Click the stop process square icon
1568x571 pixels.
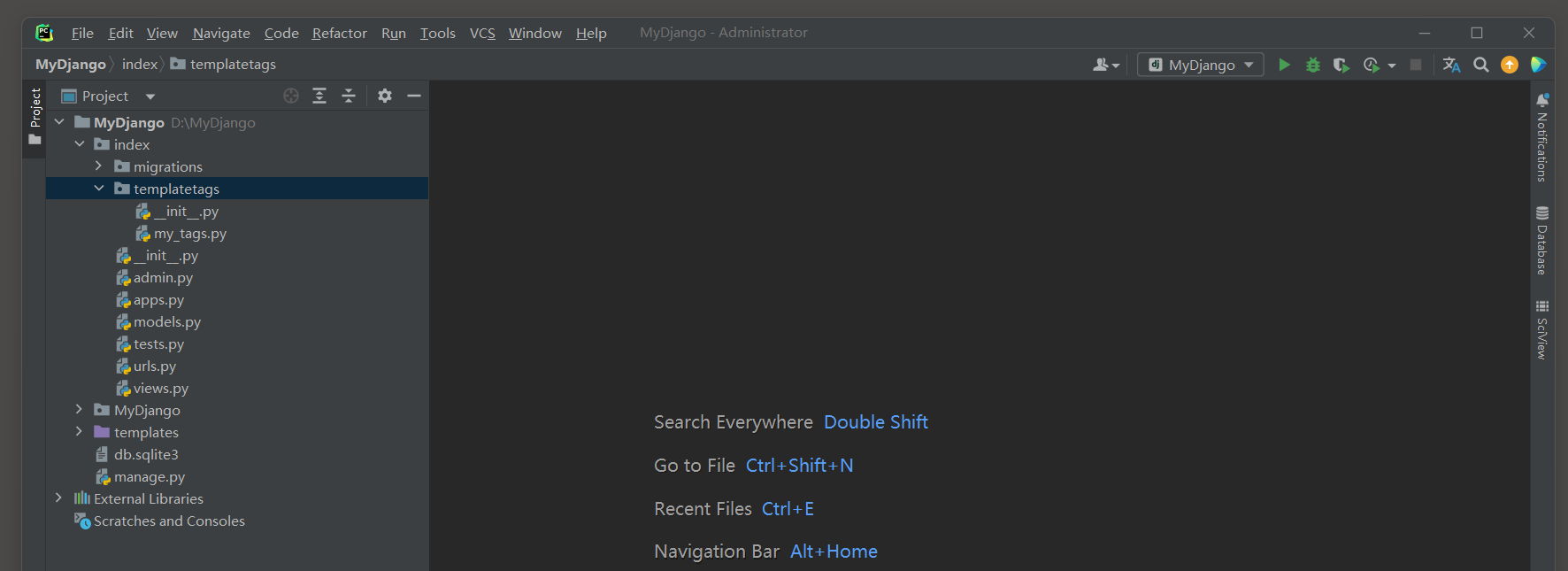coord(1416,65)
